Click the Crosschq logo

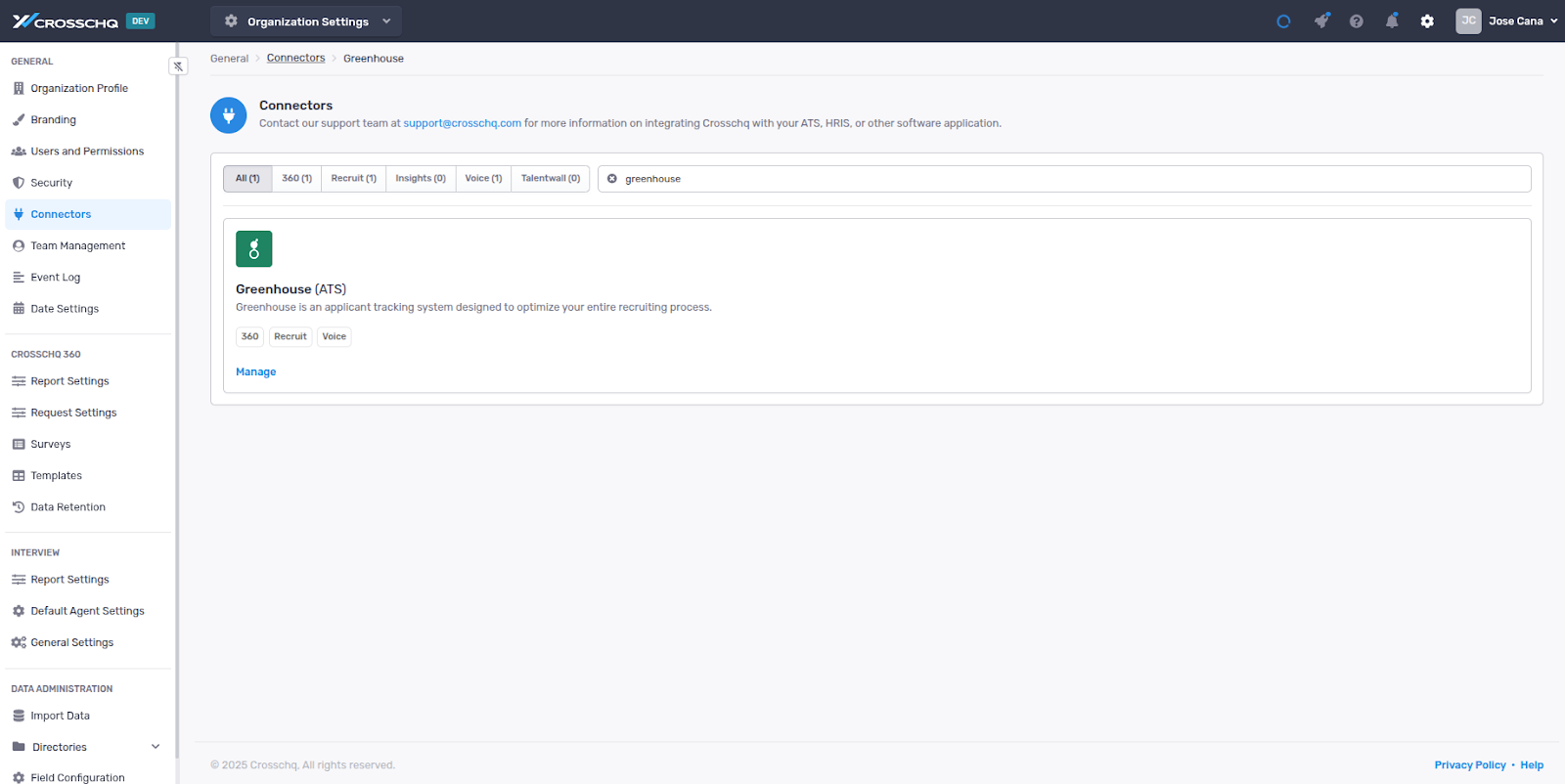point(66,21)
